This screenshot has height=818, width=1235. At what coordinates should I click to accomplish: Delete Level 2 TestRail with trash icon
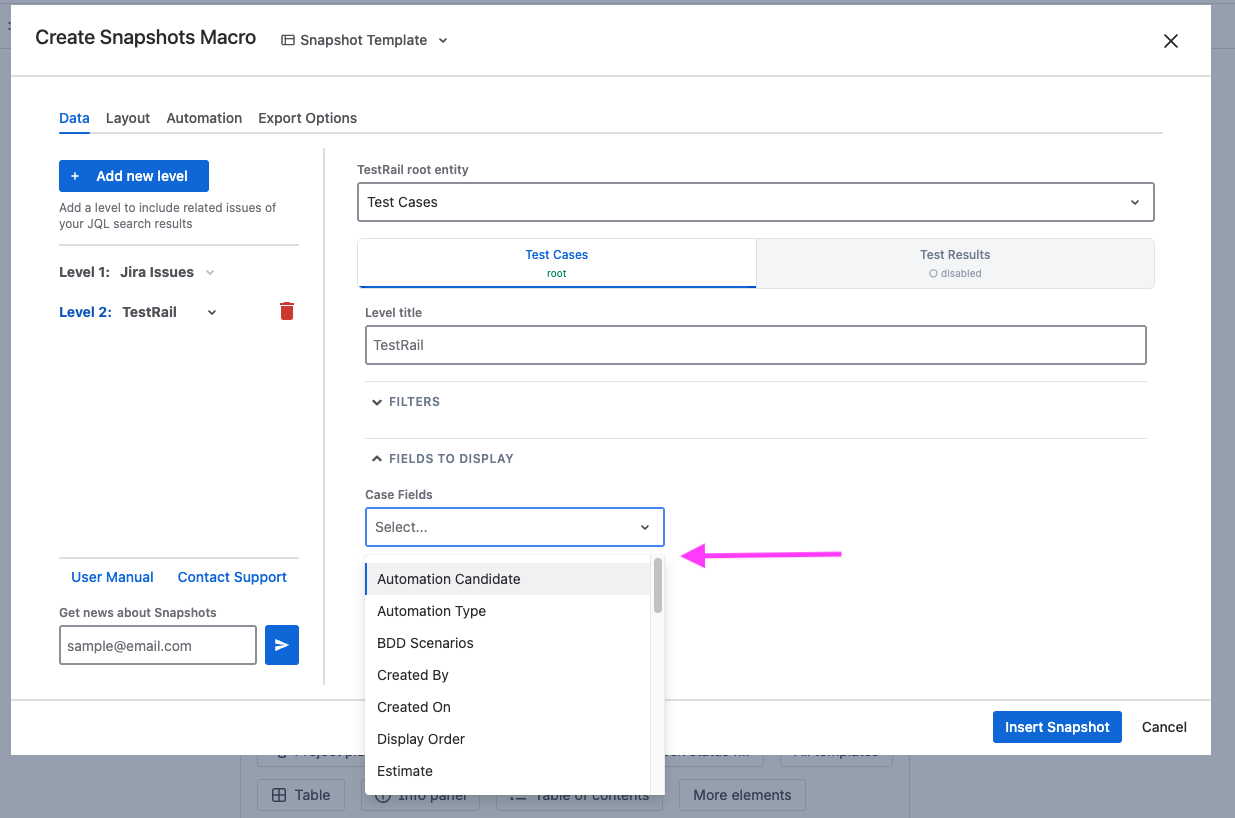click(x=287, y=311)
